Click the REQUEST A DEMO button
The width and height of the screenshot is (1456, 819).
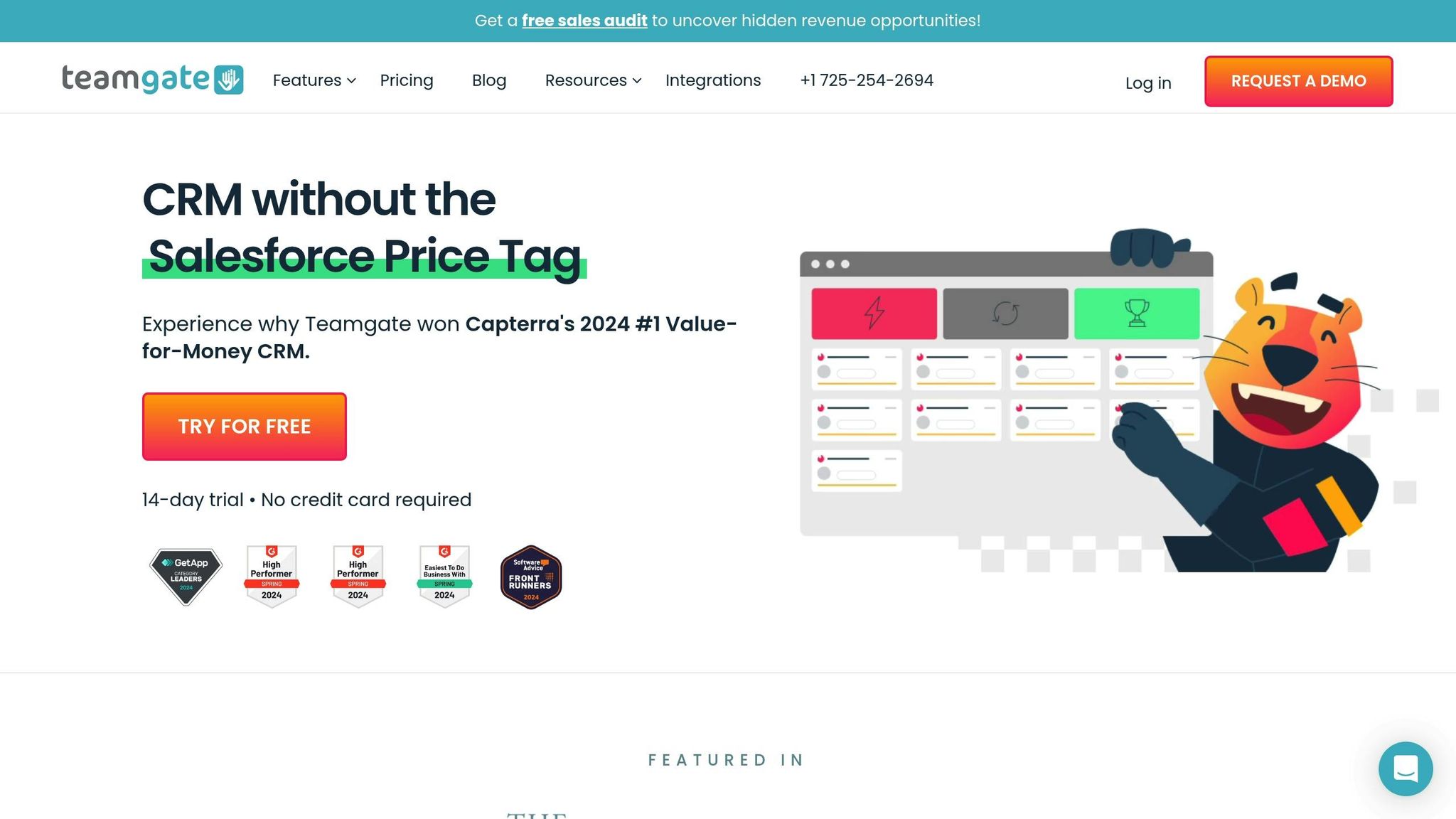[x=1297, y=81]
